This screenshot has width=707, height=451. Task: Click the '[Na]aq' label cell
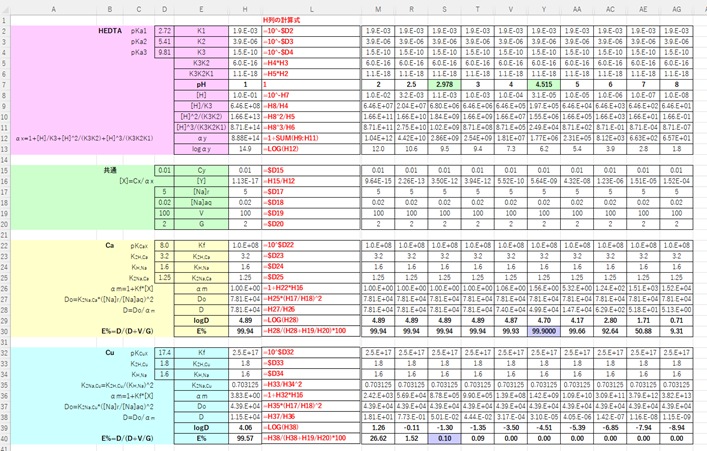pos(201,202)
